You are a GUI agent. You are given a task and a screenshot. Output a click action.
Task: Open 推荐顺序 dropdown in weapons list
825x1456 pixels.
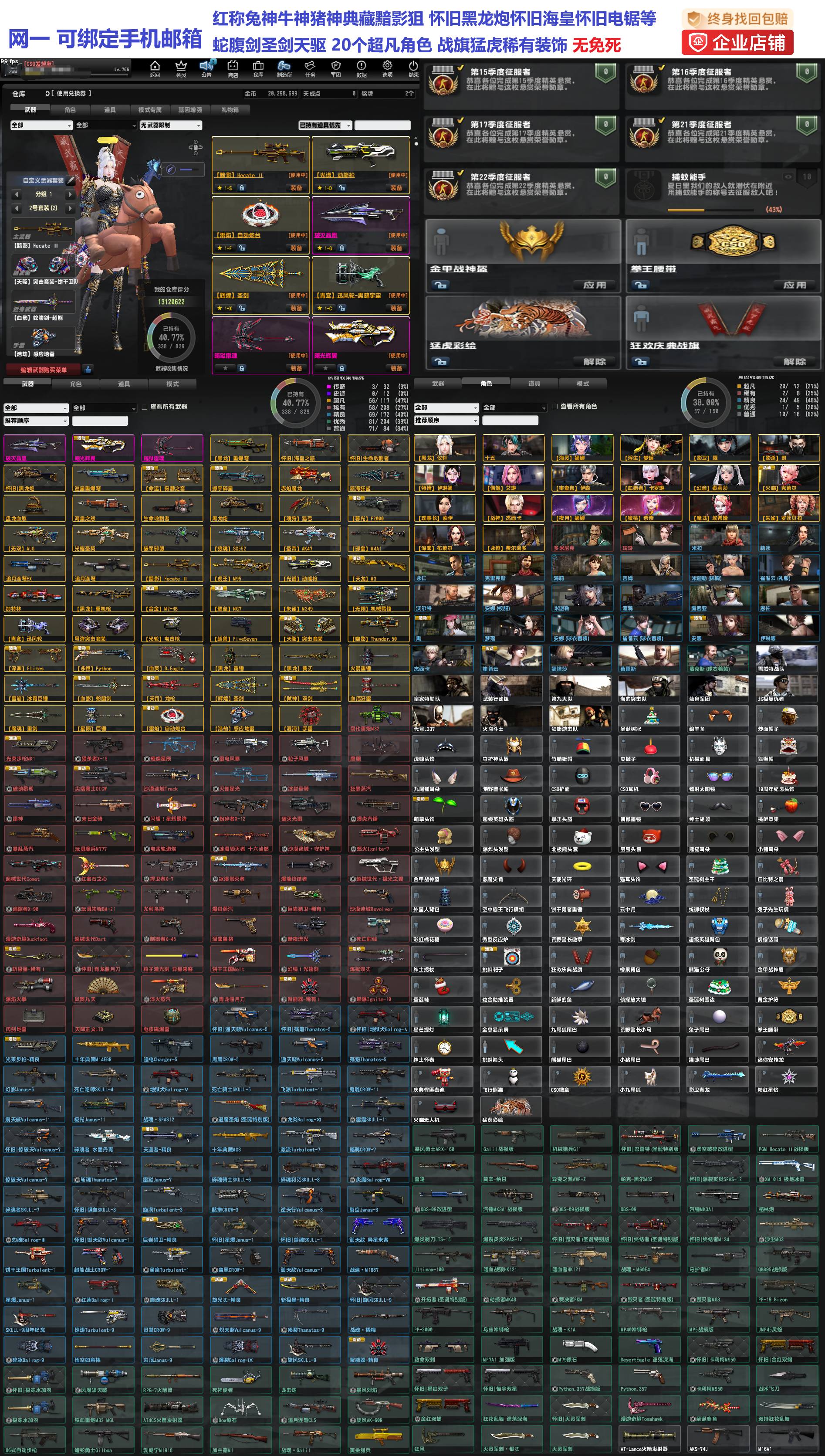point(36,421)
